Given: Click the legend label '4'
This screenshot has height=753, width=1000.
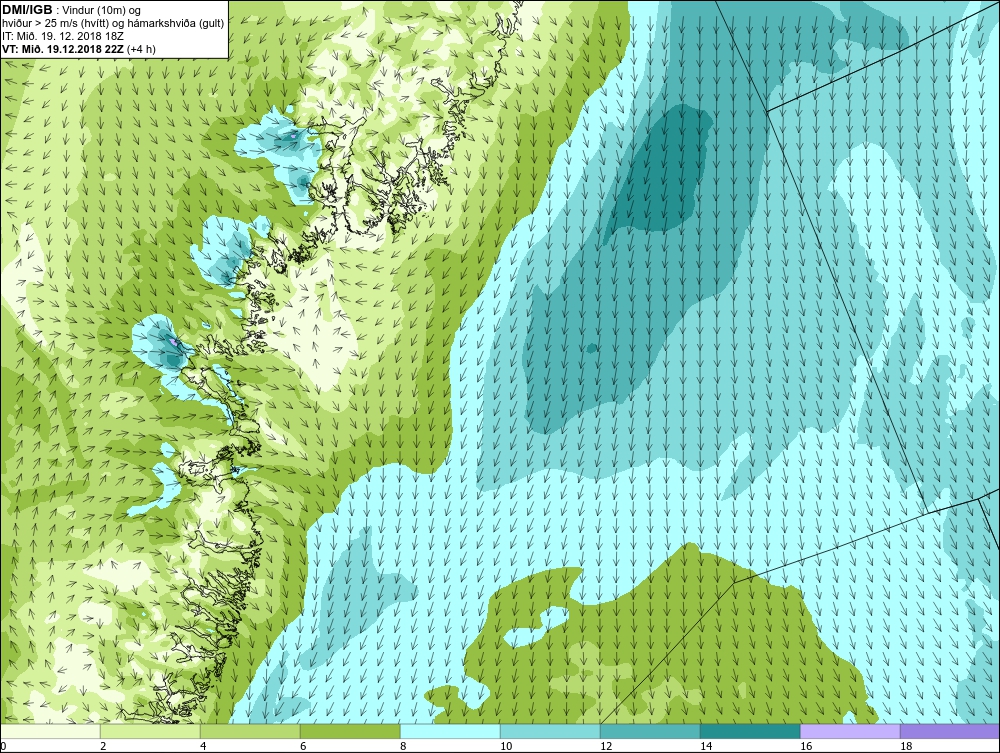Looking at the screenshot, I should point(203,746).
